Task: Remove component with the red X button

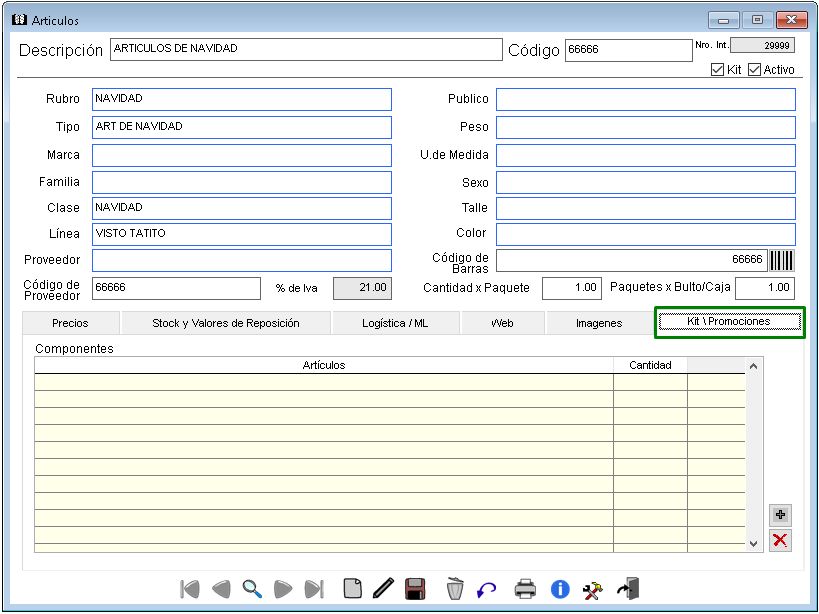Action: [780, 541]
